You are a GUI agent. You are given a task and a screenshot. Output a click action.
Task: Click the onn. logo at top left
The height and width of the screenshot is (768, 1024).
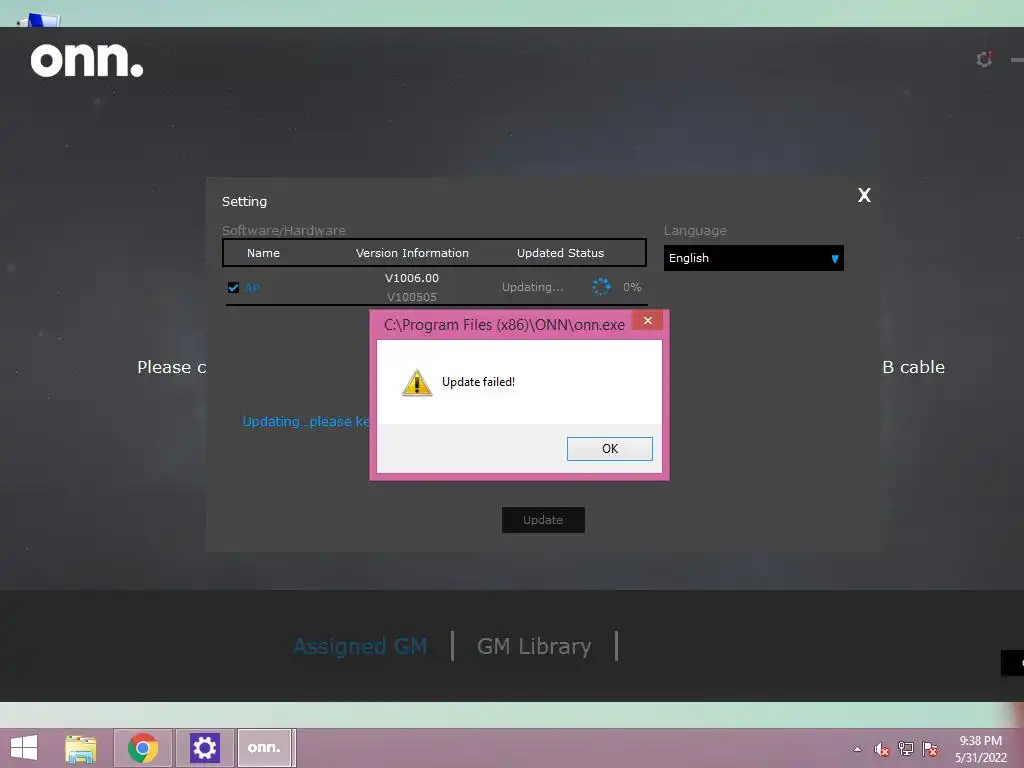87,60
